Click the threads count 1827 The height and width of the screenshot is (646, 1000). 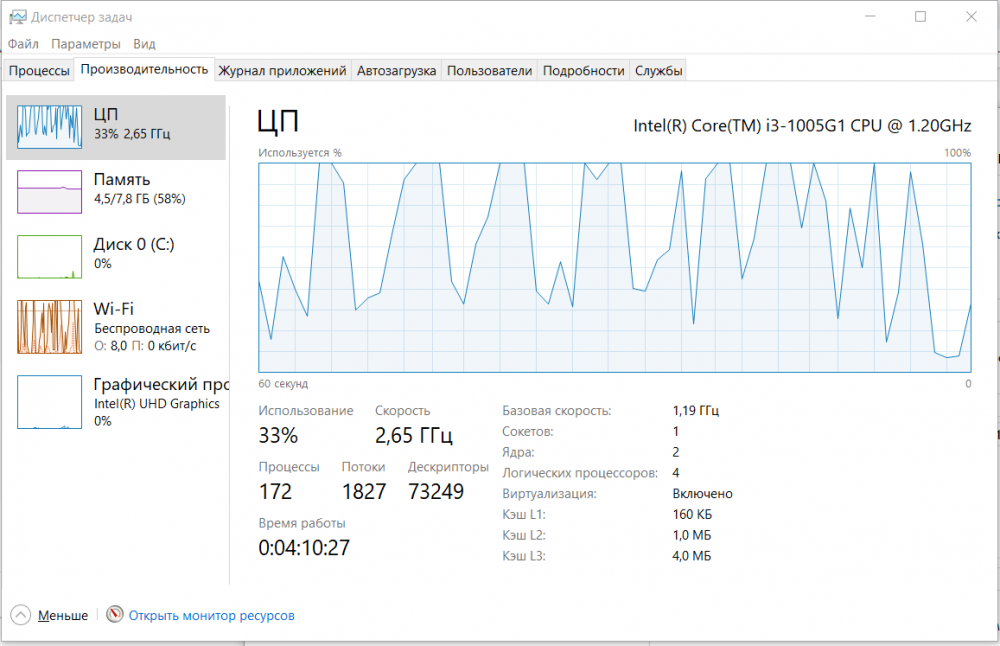click(x=364, y=492)
